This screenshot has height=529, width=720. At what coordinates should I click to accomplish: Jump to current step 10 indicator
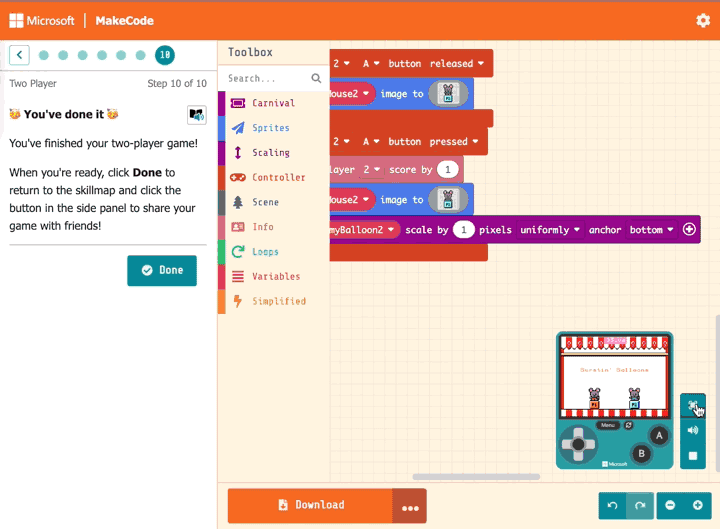(x=165, y=55)
